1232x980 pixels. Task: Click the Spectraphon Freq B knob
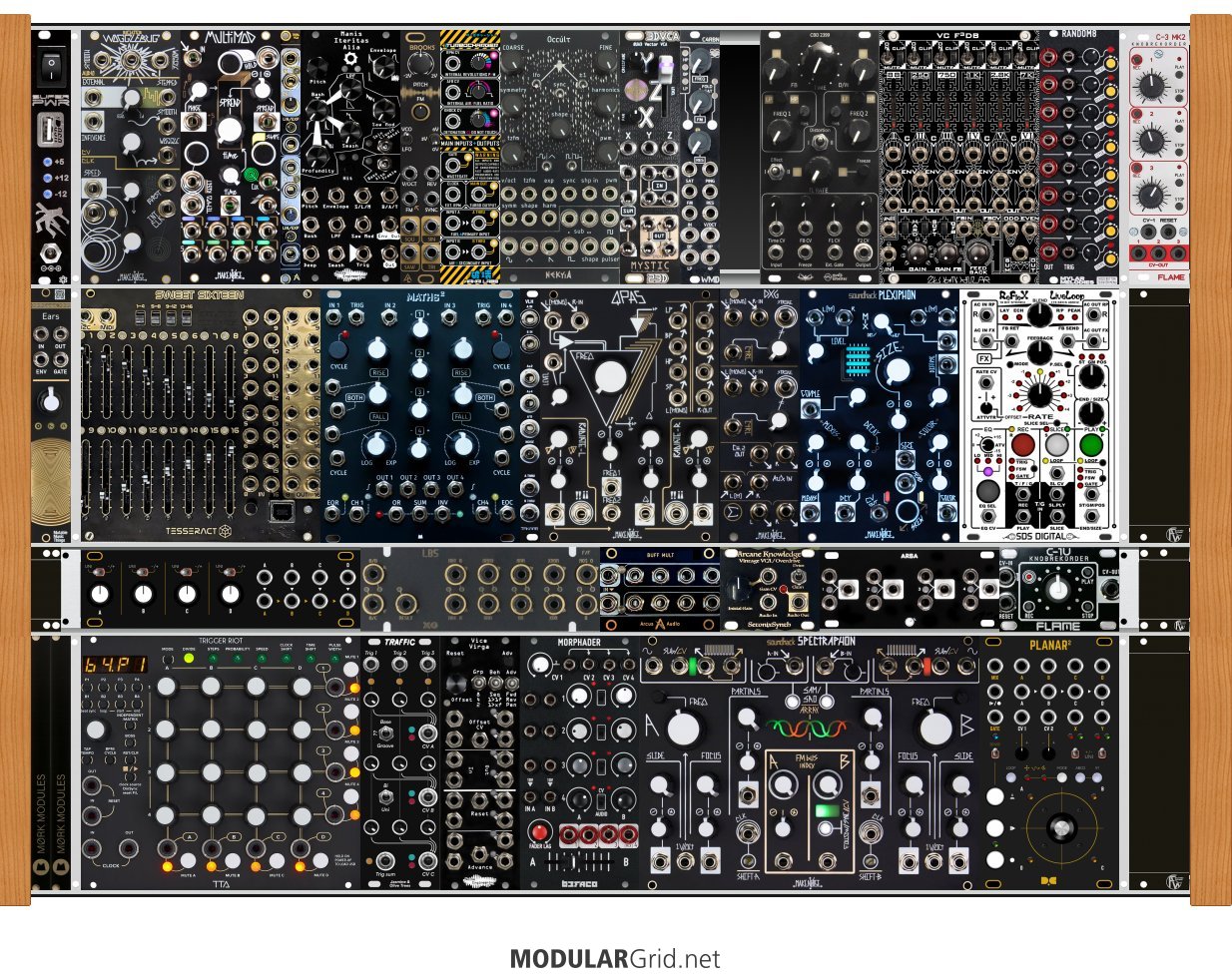point(934,729)
